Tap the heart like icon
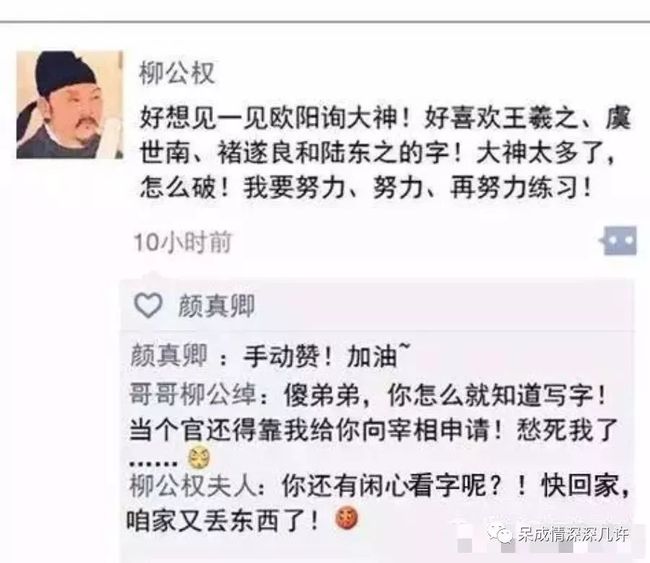This screenshot has width=650, height=563. [148, 306]
